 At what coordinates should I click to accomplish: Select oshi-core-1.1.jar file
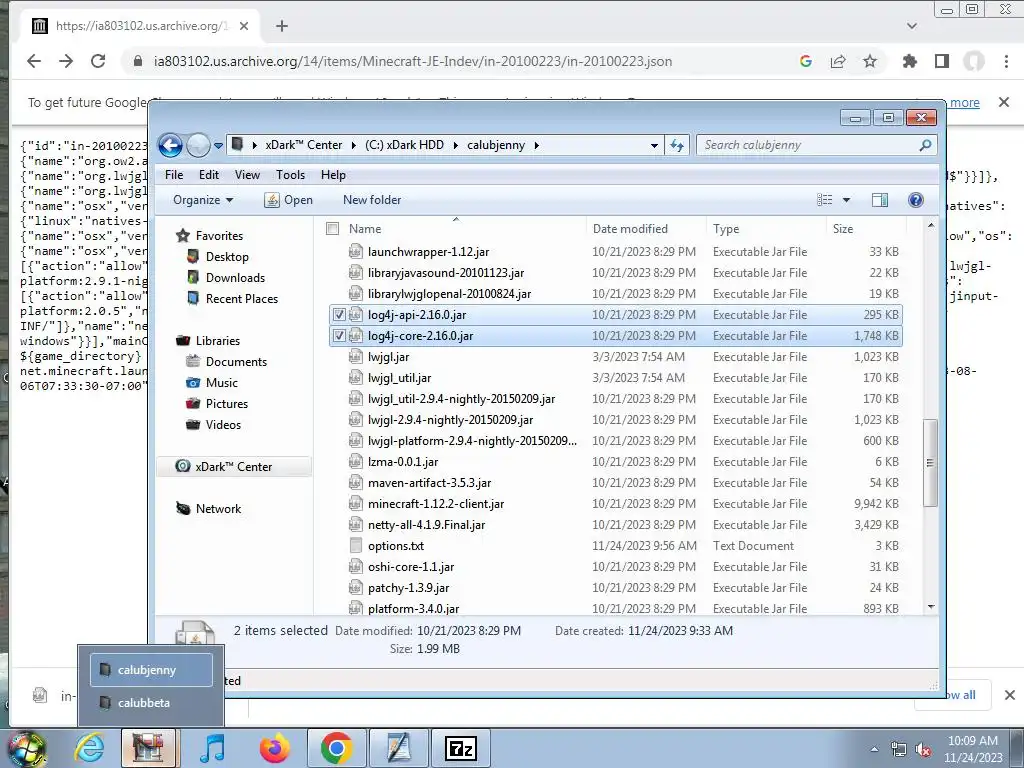(411, 567)
